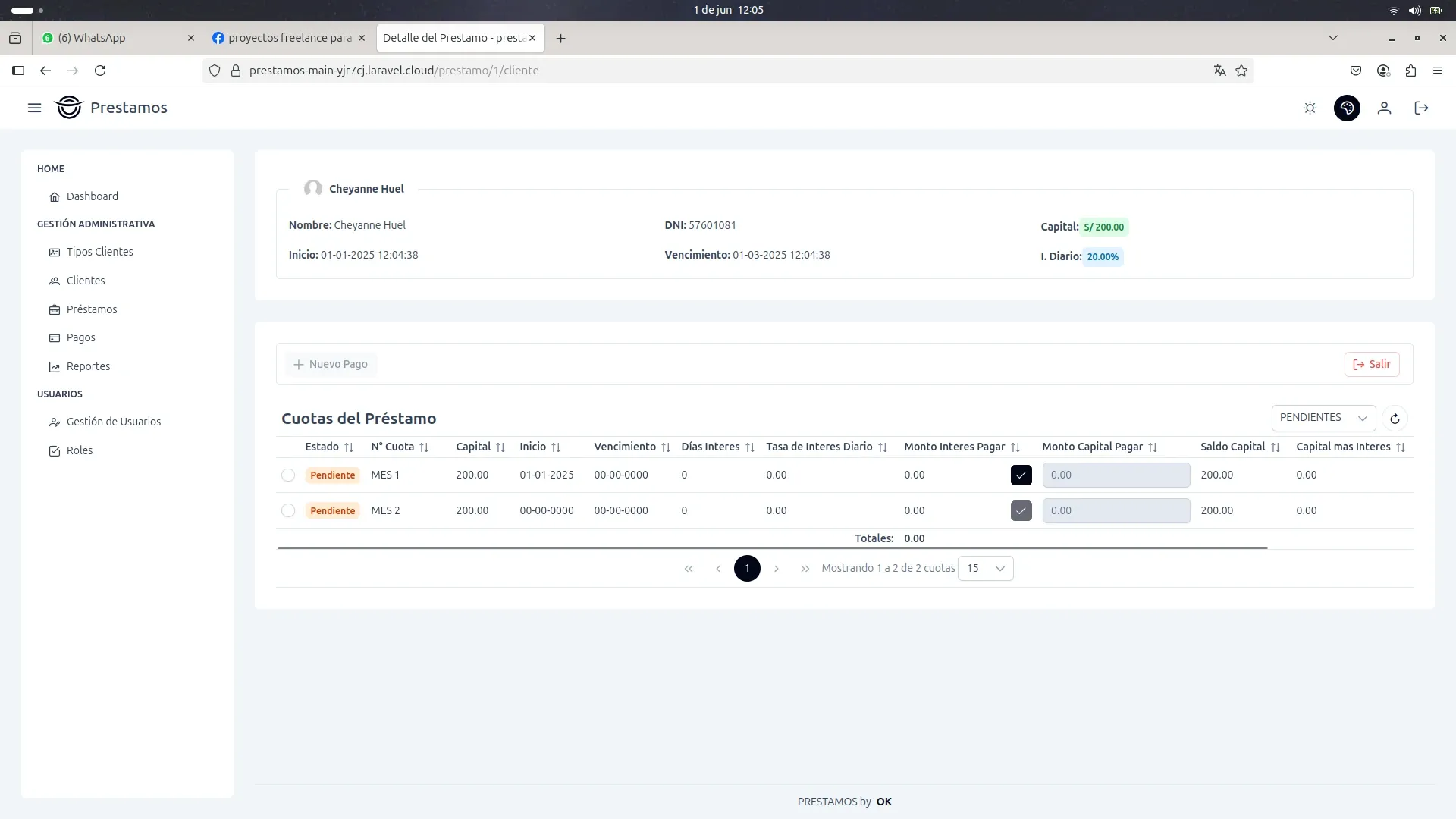The height and width of the screenshot is (819, 1456).
Task: Click the hamburger menu icon beside Prestamos
Action: pos(34,108)
